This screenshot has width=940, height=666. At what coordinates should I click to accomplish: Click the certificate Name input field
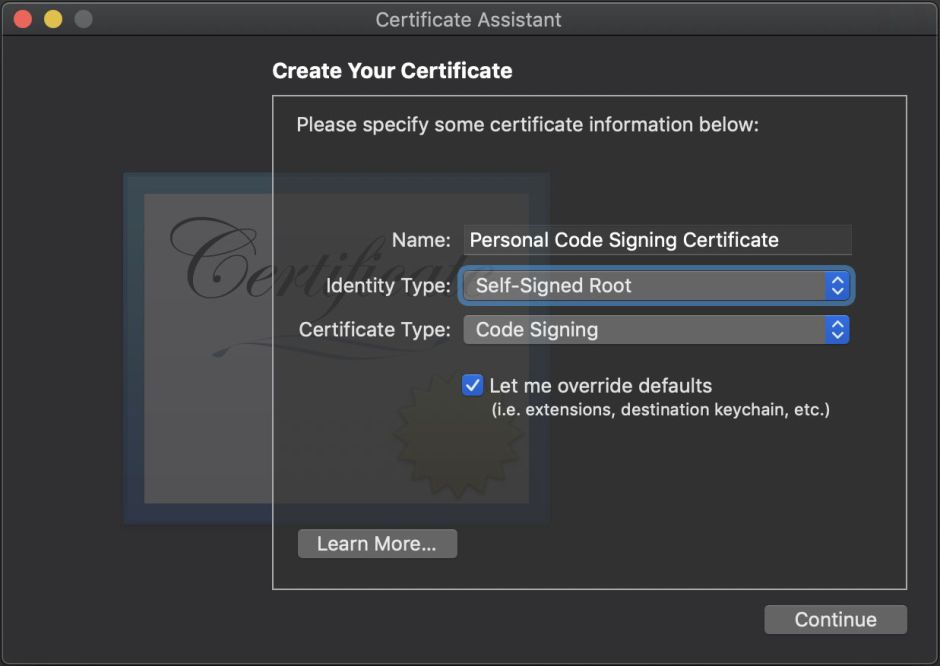[655, 240]
